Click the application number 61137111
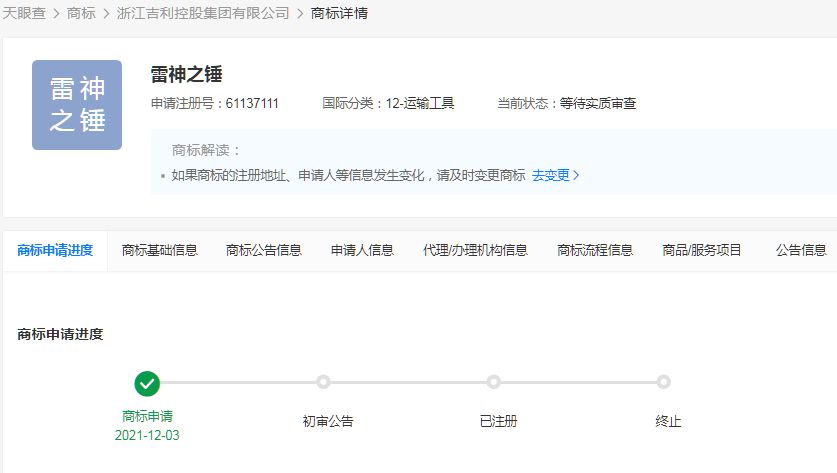Viewport: 837px width, 473px height. 252,103
